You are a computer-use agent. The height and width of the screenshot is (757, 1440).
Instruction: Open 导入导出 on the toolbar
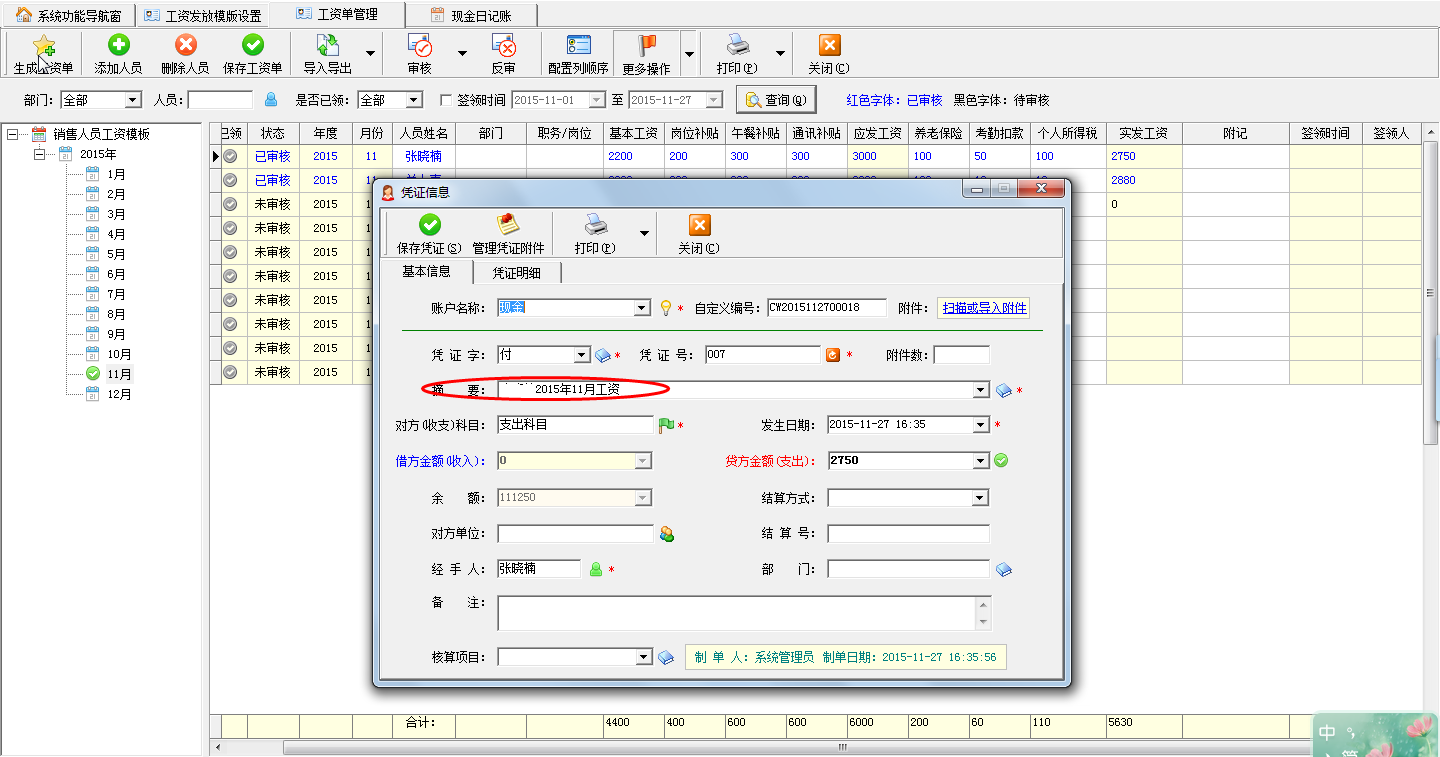coord(326,52)
